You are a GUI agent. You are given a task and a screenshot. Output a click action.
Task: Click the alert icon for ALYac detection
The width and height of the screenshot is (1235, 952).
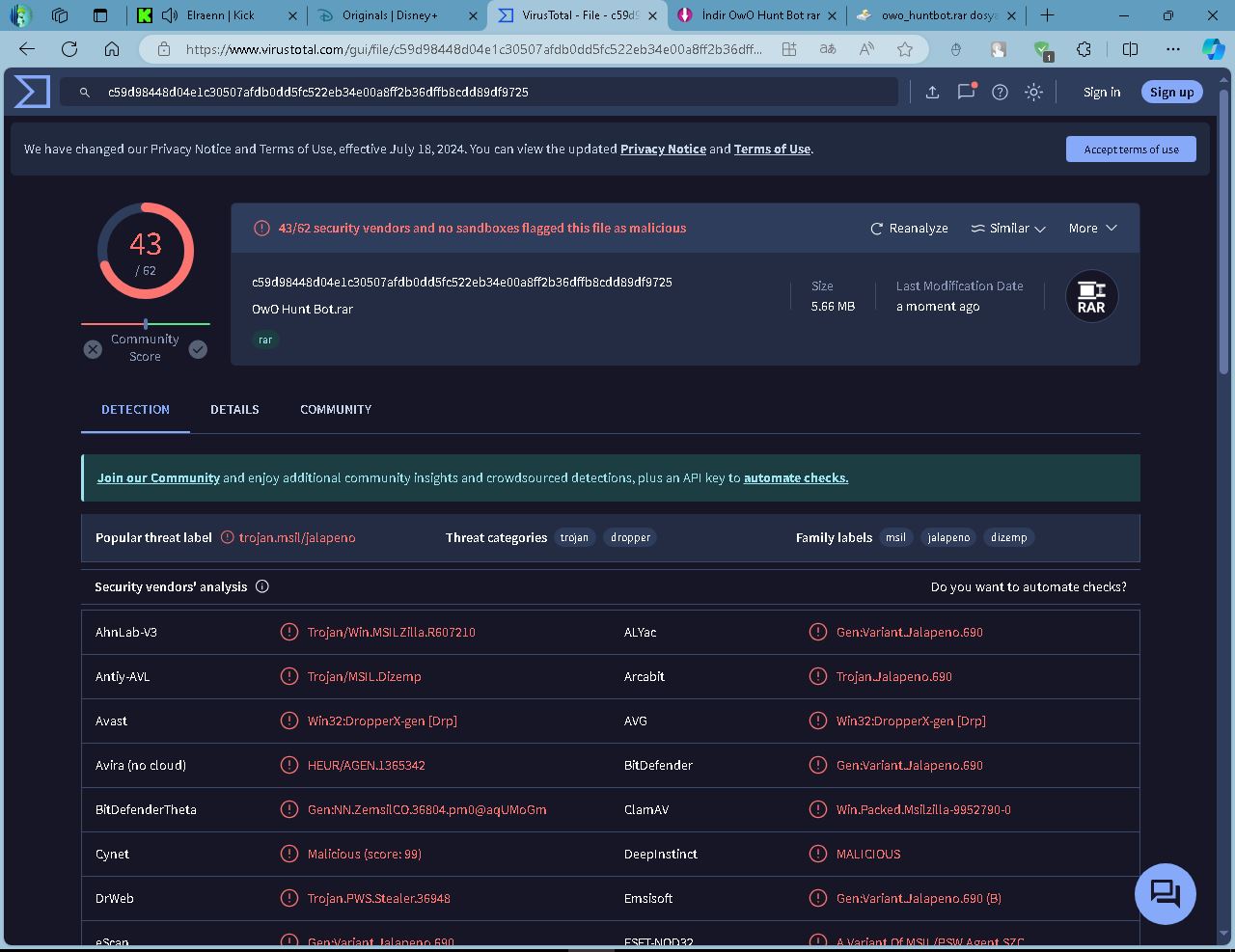817,632
